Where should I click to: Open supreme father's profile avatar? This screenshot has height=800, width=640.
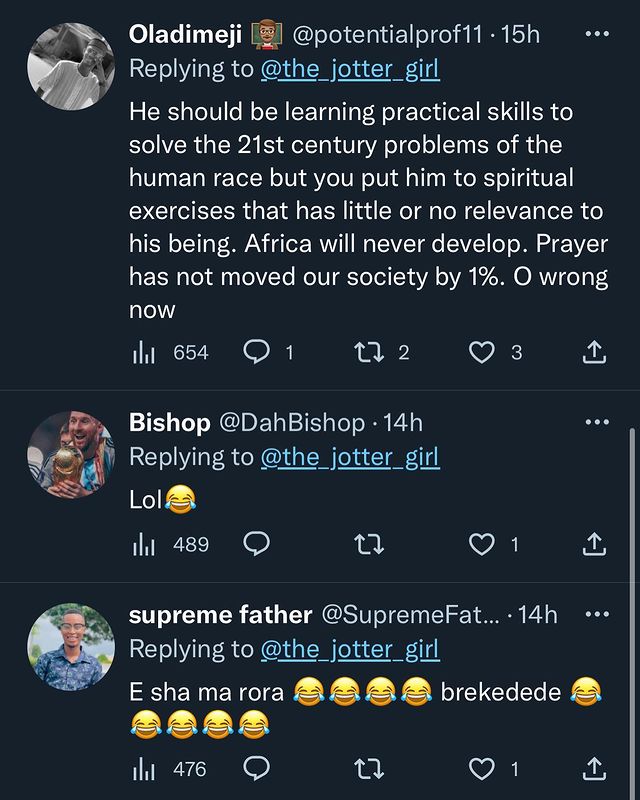tap(70, 647)
